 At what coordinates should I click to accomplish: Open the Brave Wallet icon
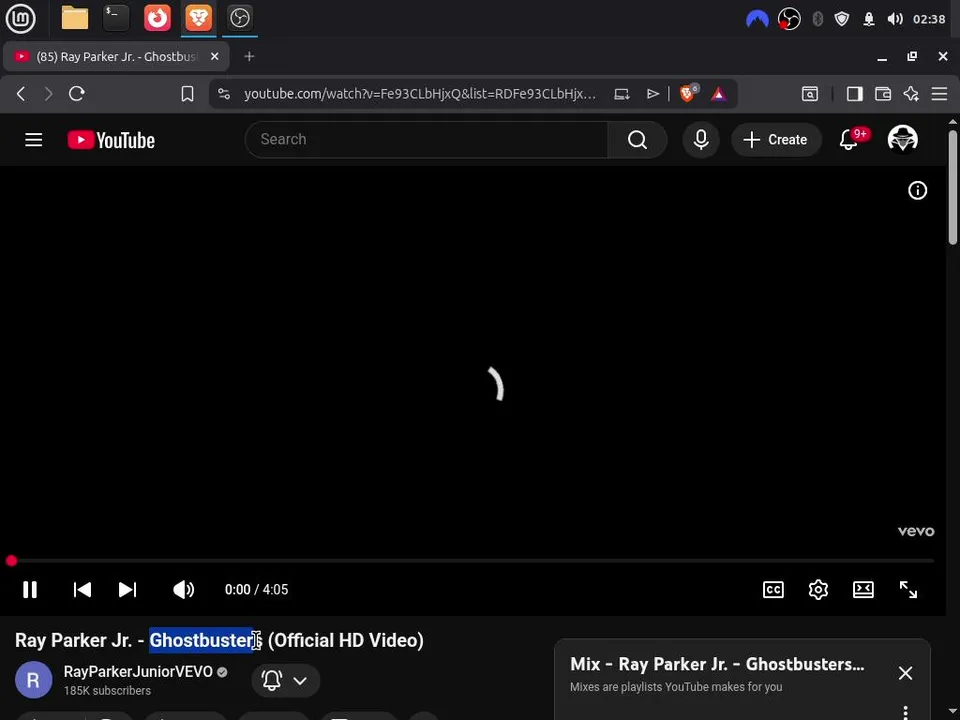click(883, 94)
